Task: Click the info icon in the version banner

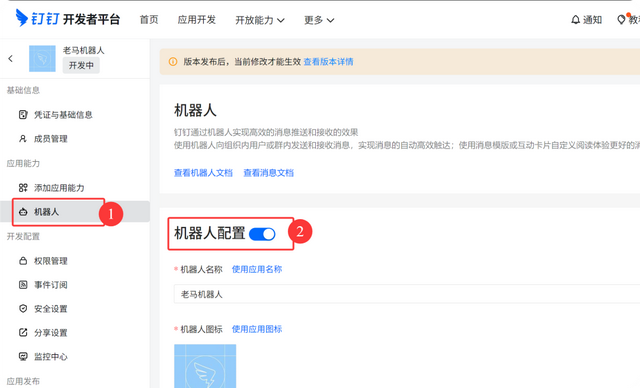Action: click(173, 62)
